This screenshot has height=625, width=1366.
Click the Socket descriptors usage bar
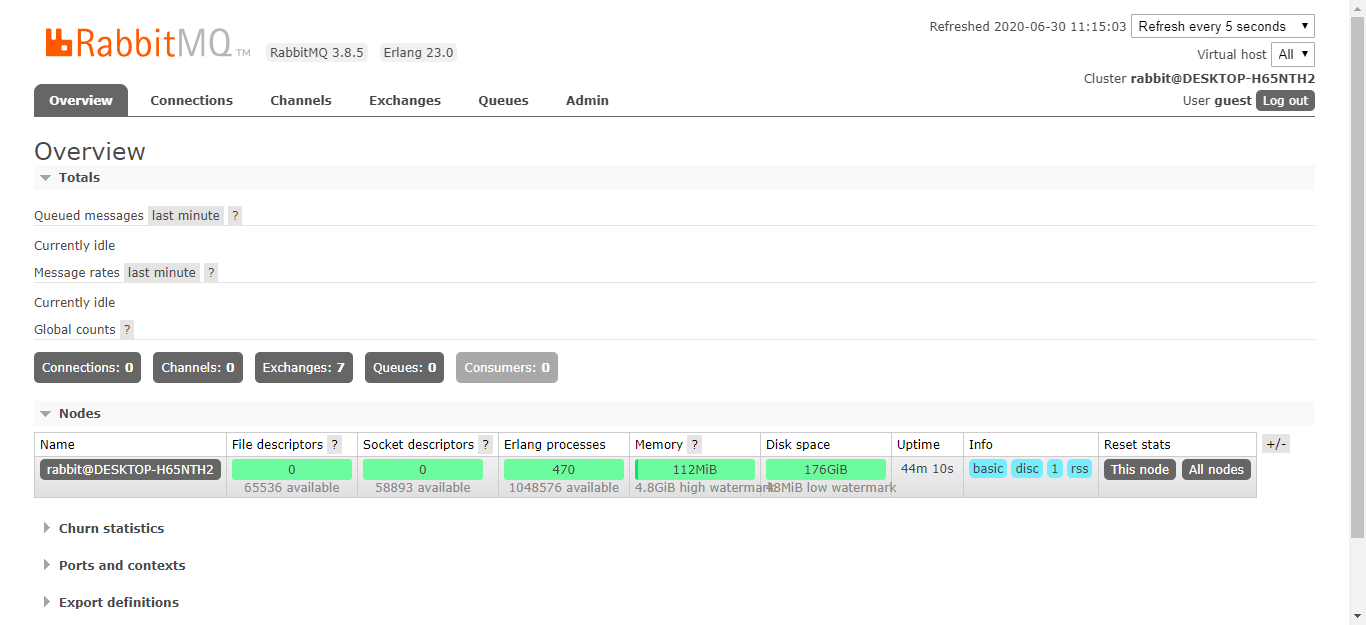coord(423,469)
